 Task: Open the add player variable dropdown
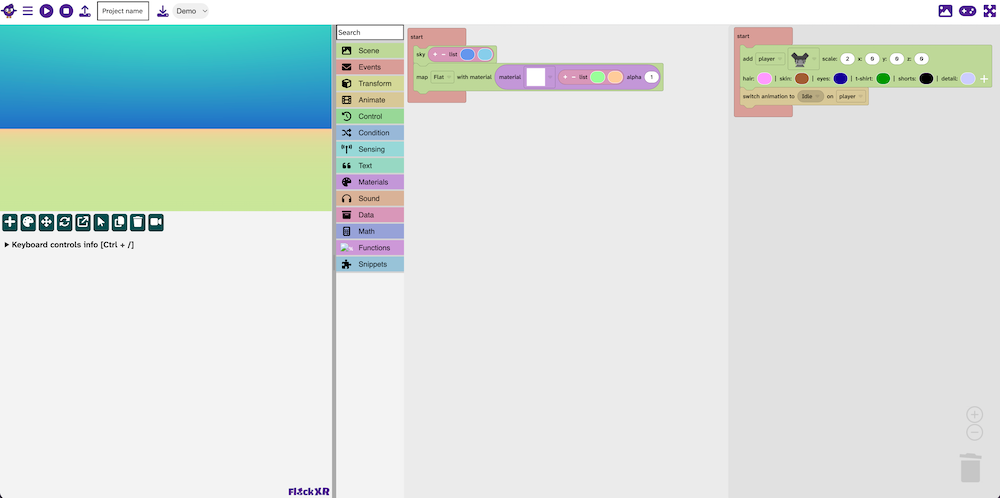click(770, 59)
